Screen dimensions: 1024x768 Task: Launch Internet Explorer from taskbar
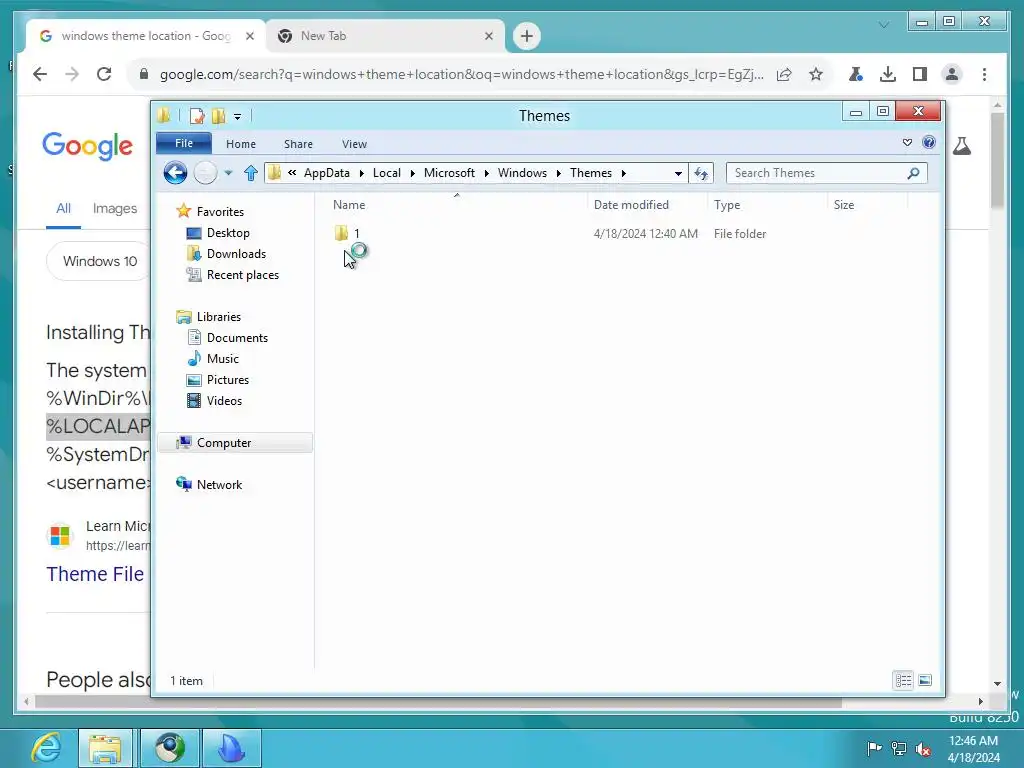tap(46, 748)
